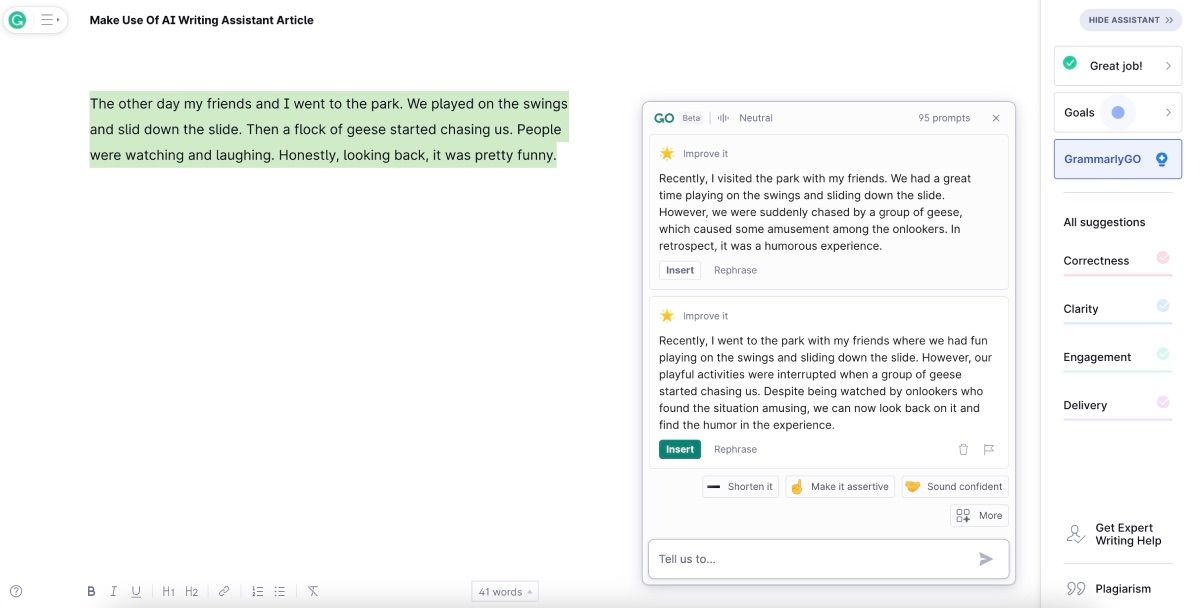This screenshot has width=1200, height=608.
Task: Click the Delivery purple check indicator
Action: pyautogui.click(x=1163, y=402)
